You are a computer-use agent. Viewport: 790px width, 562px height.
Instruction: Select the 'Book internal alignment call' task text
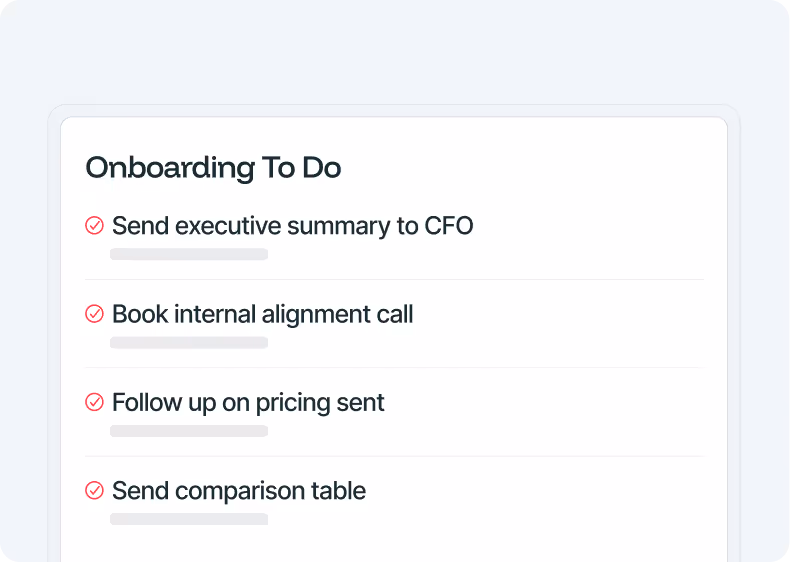262,314
